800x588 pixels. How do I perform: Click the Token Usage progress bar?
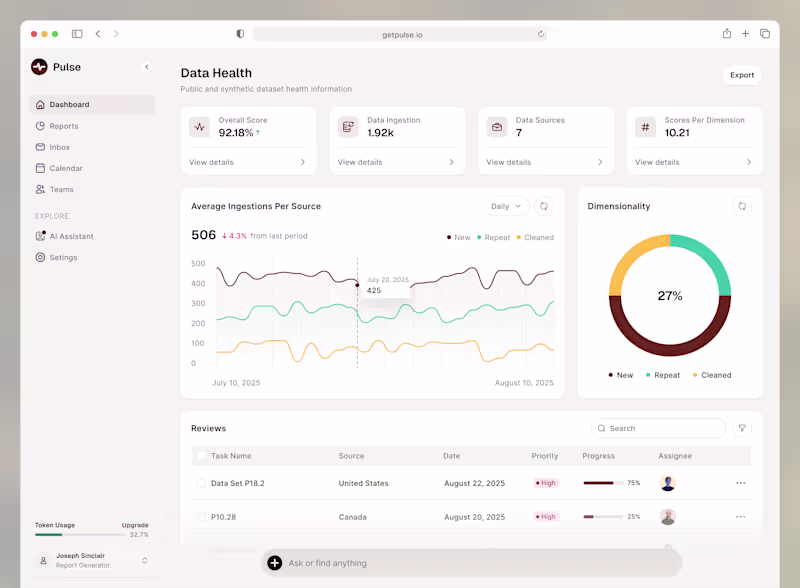tap(80, 534)
